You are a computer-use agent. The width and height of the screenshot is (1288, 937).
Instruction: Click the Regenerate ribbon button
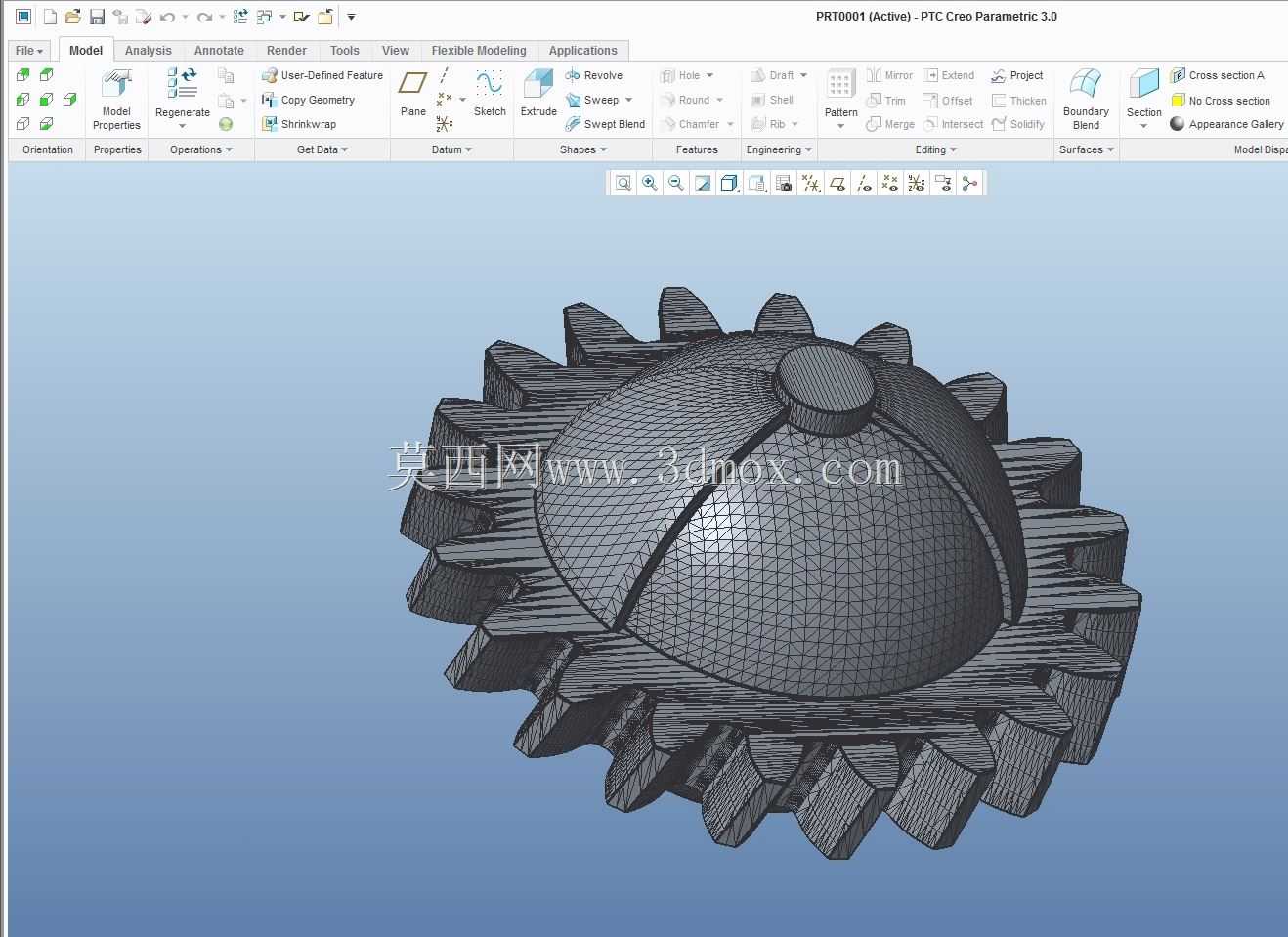[183, 99]
